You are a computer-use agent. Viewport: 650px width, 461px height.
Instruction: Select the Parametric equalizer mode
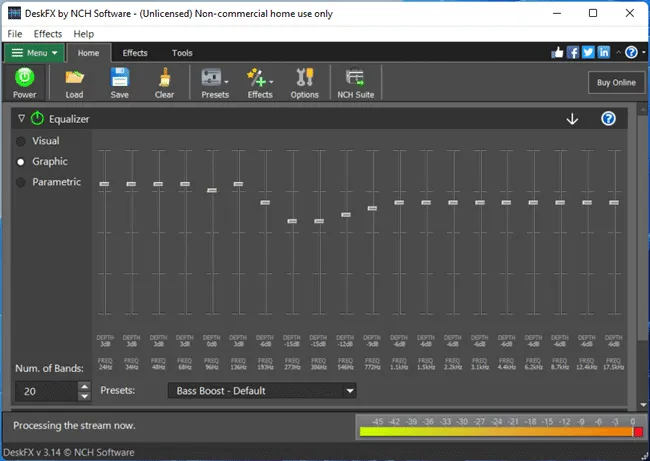[21, 182]
